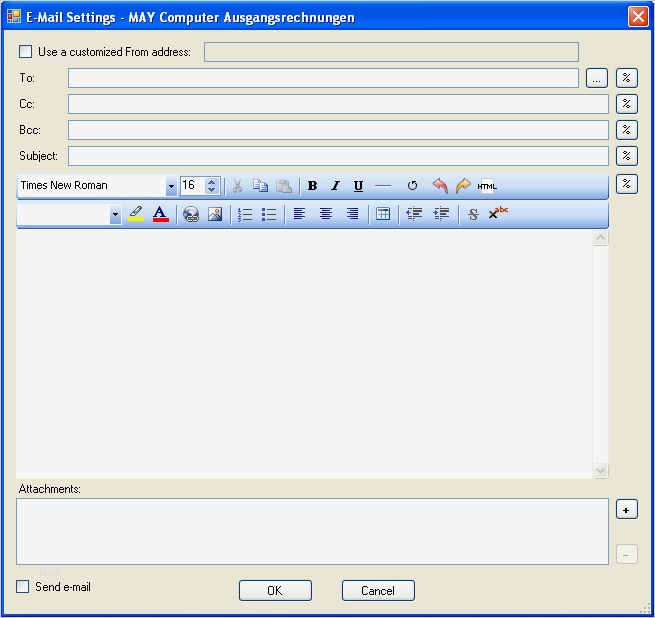Viewport: 655px width, 618px height.
Task: Insert a variable into the Subject field
Action: point(627,156)
